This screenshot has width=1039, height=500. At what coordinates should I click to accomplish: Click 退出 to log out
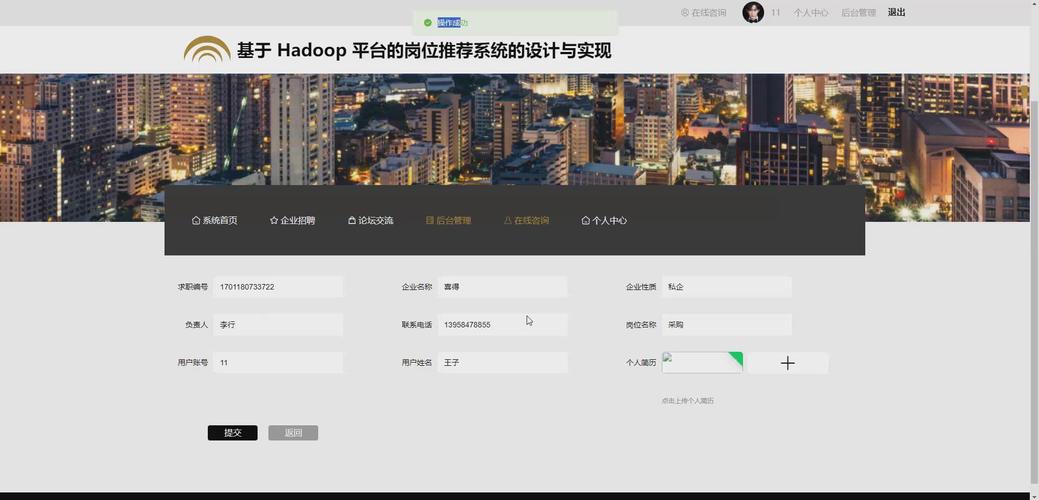point(896,13)
